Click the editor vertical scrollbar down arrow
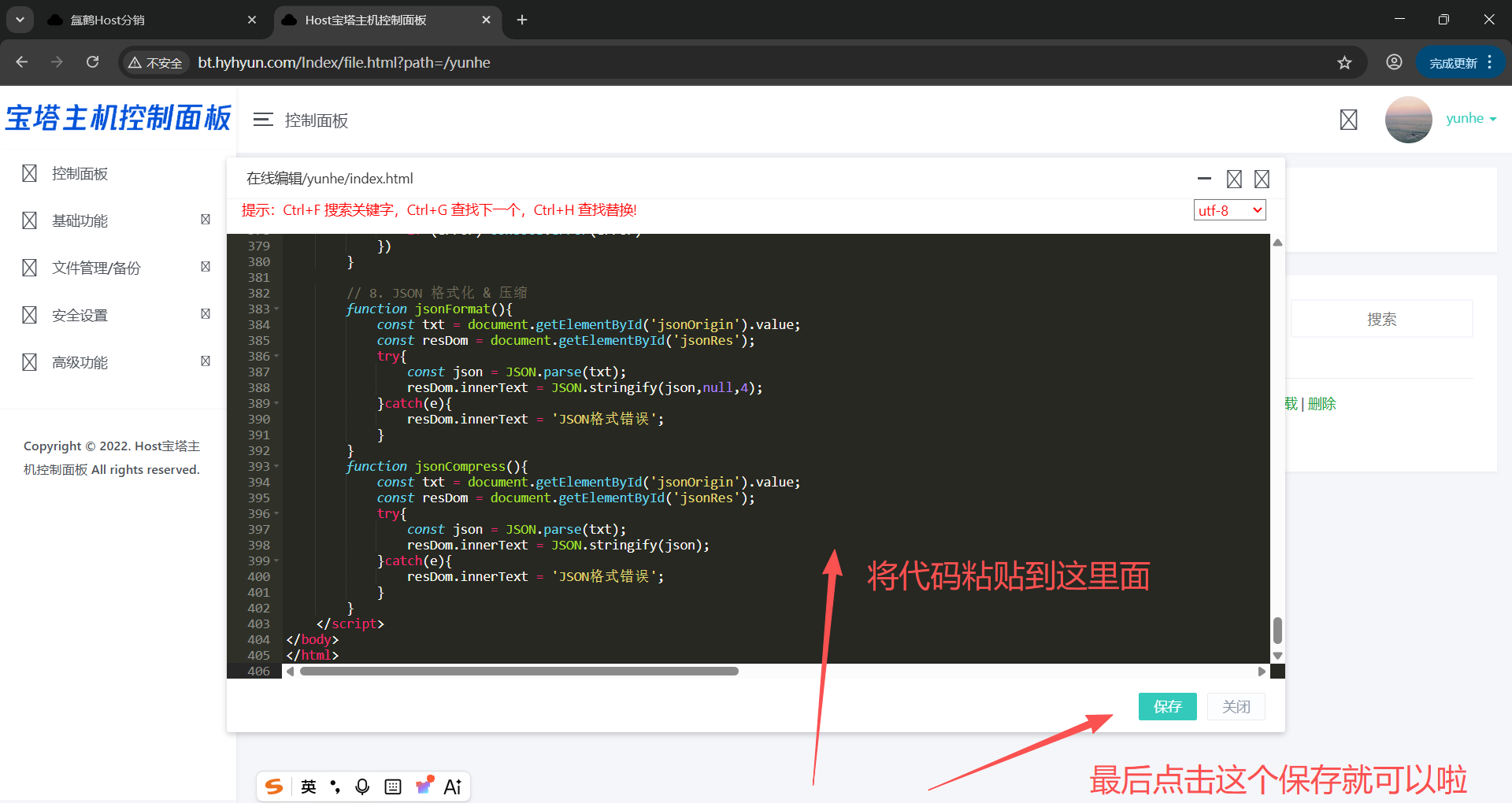1512x803 pixels. coord(1277,656)
